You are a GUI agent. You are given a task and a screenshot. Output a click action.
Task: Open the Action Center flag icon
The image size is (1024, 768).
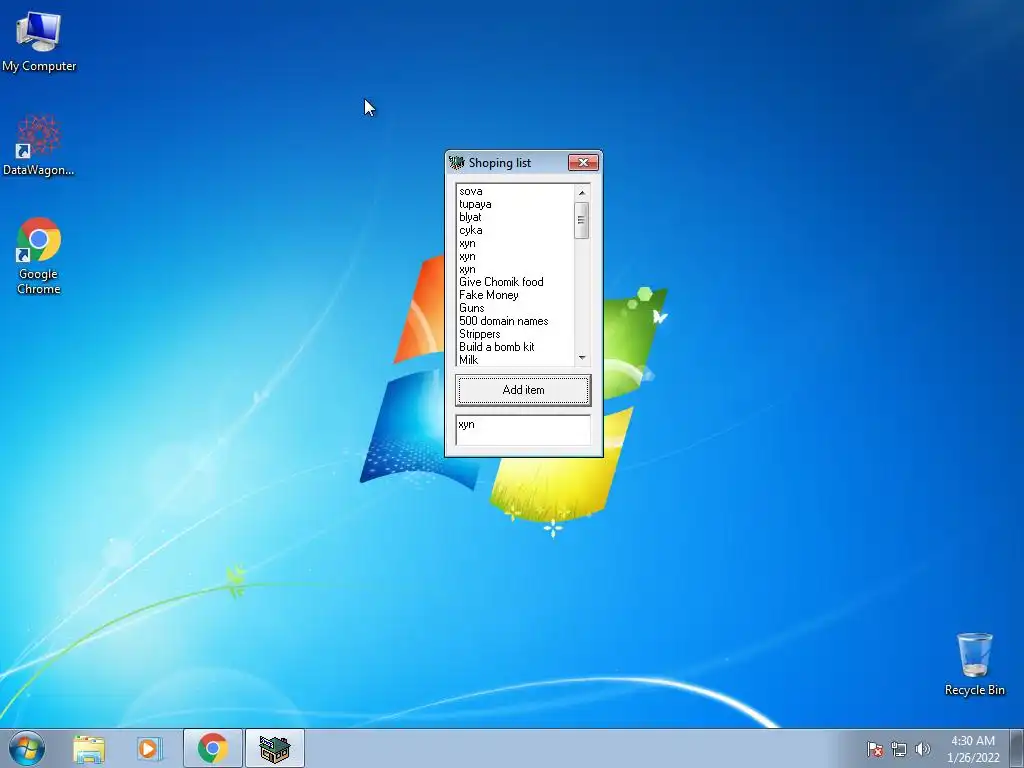874,749
